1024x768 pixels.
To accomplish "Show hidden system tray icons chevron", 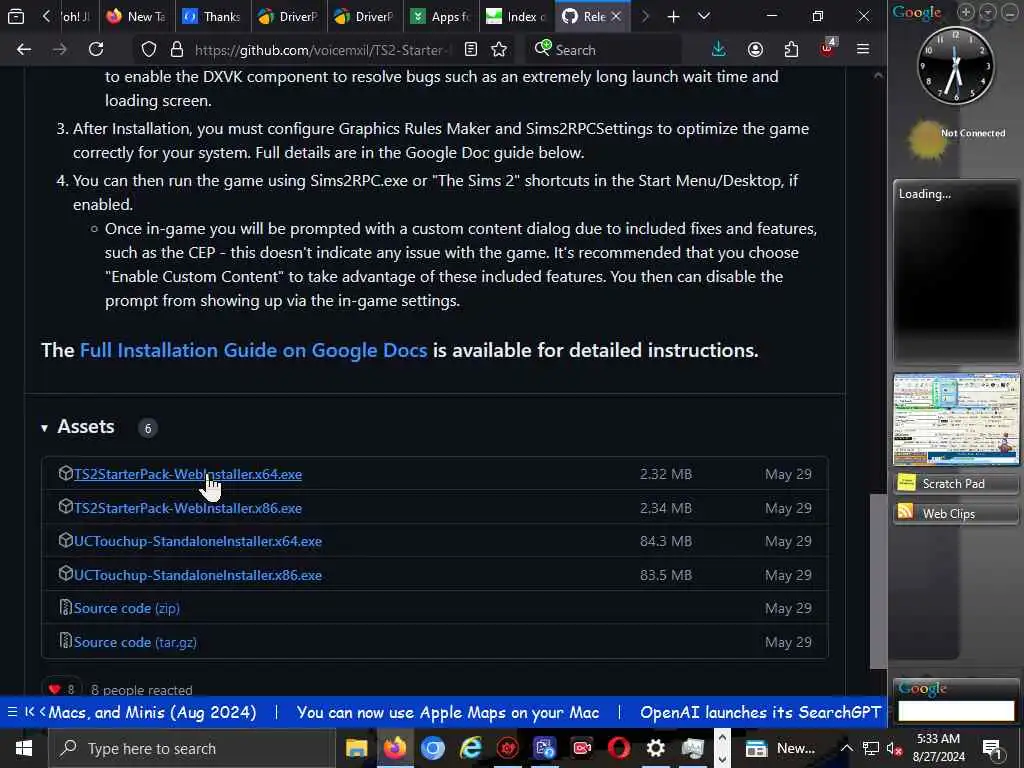I will 846,748.
